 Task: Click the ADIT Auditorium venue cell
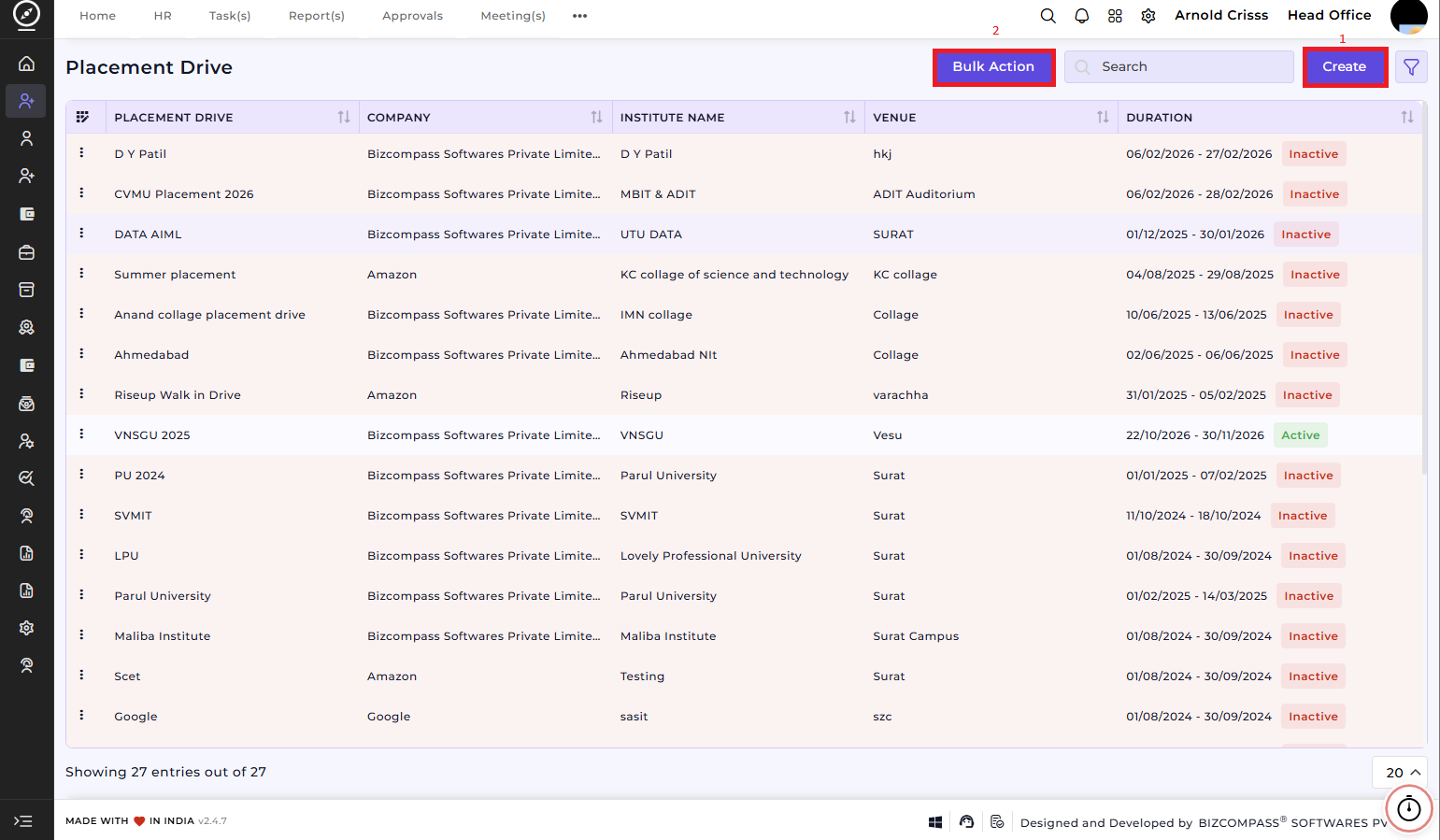(924, 194)
